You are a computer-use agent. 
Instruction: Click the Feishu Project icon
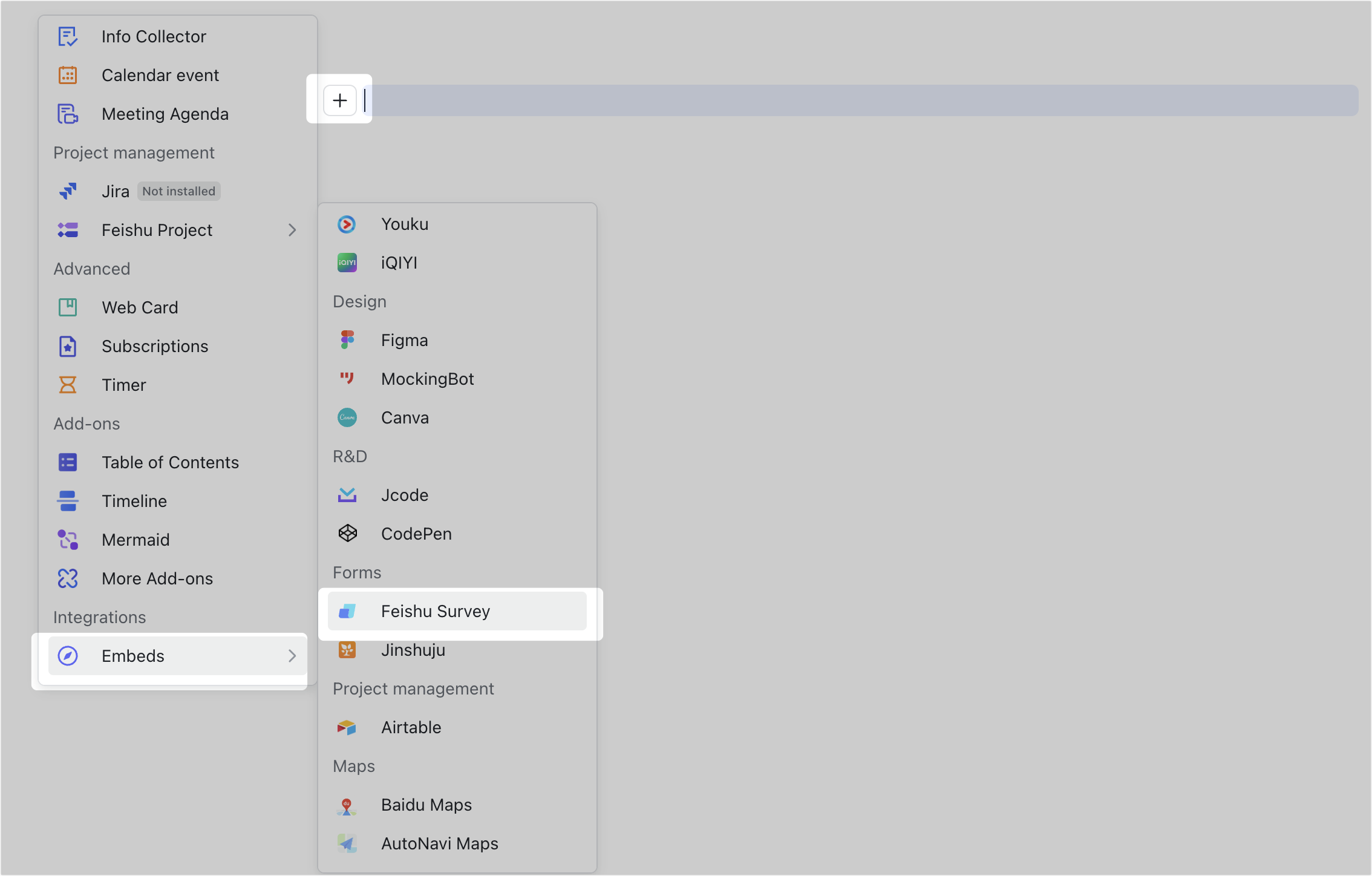pyautogui.click(x=68, y=230)
